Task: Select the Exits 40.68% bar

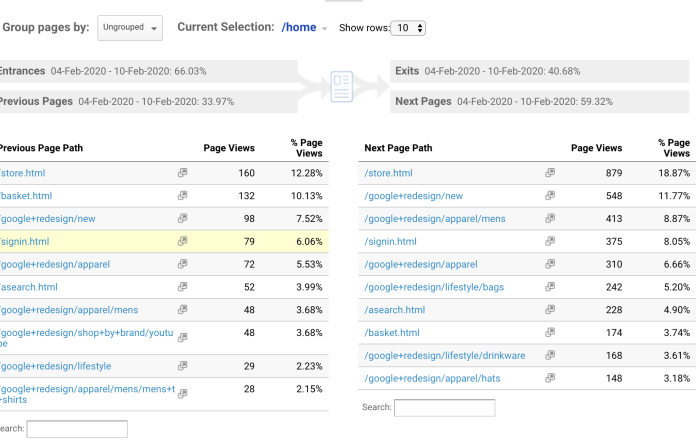Action: pos(540,71)
